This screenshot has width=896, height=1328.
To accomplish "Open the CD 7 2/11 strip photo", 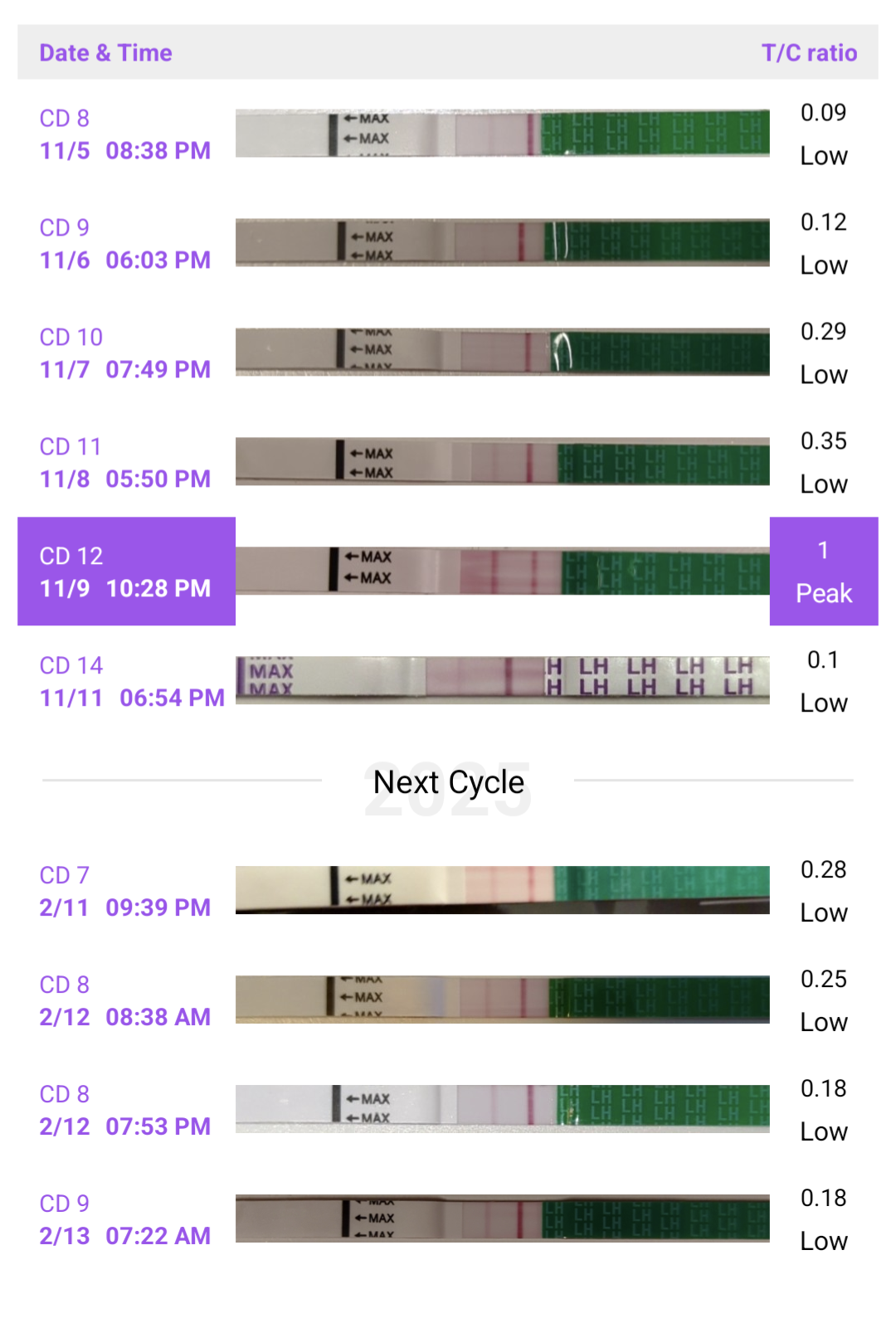I will (502, 890).
